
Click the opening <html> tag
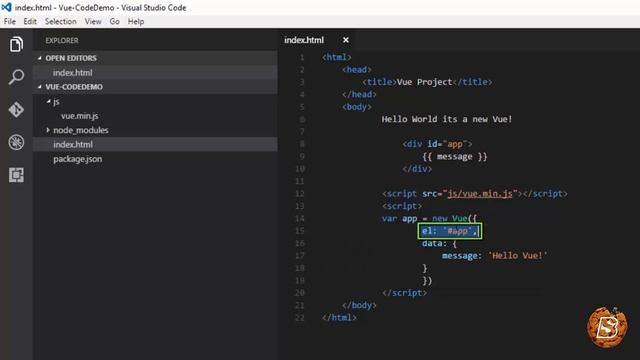click(337, 57)
